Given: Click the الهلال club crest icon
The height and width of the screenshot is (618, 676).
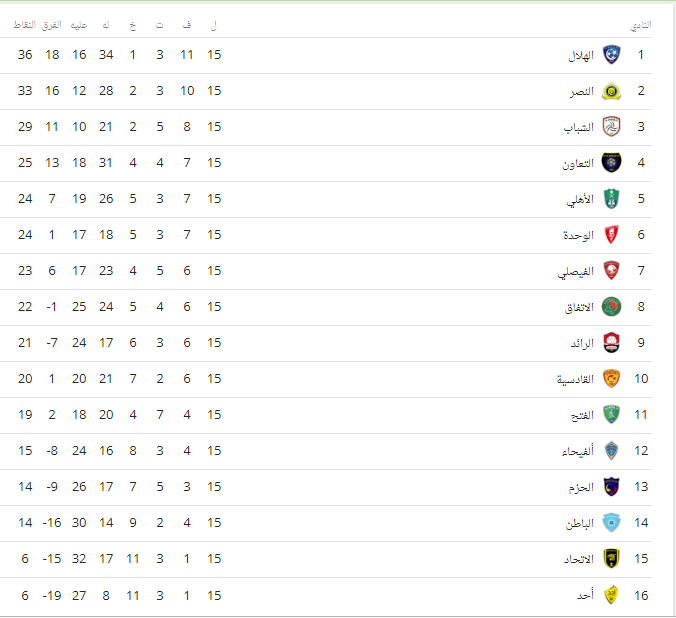Looking at the screenshot, I should tap(611, 55).
